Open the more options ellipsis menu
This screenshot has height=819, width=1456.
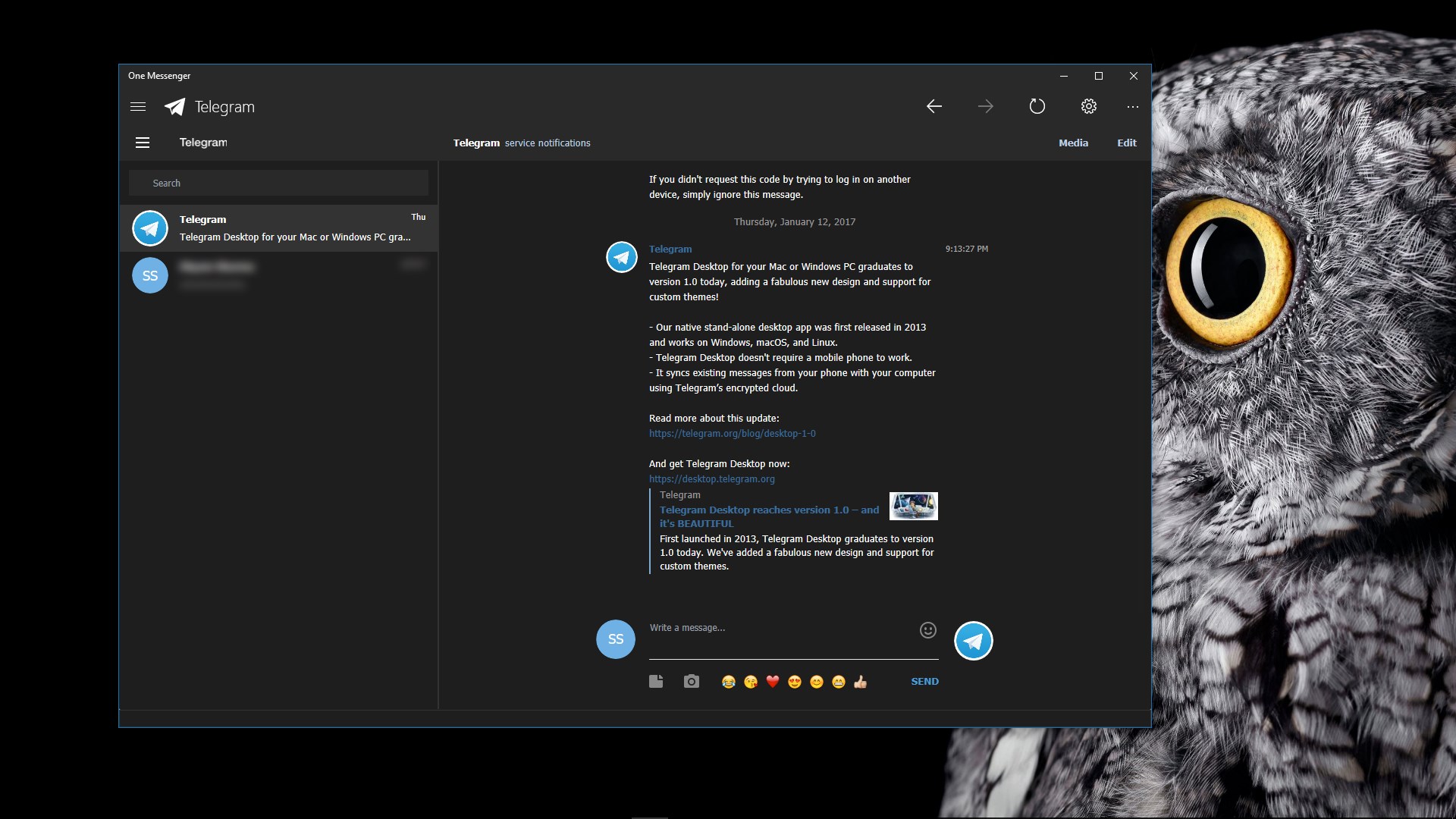click(x=1133, y=107)
